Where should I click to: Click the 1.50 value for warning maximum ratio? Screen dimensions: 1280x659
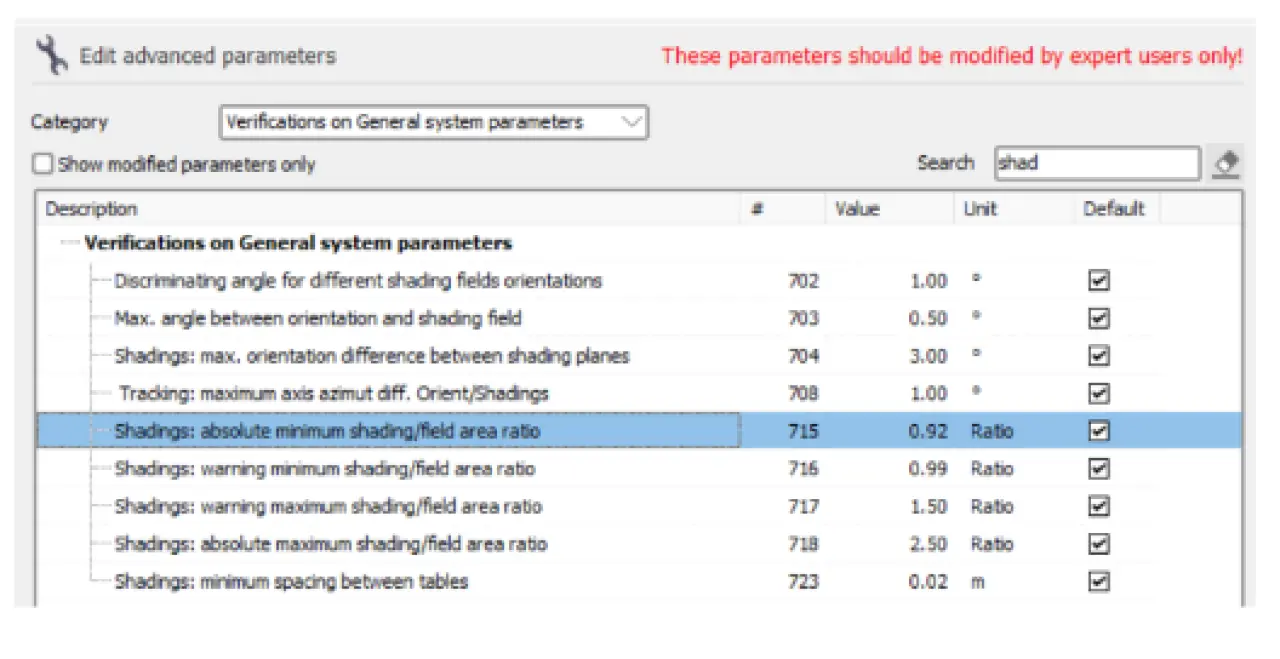click(927, 507)
